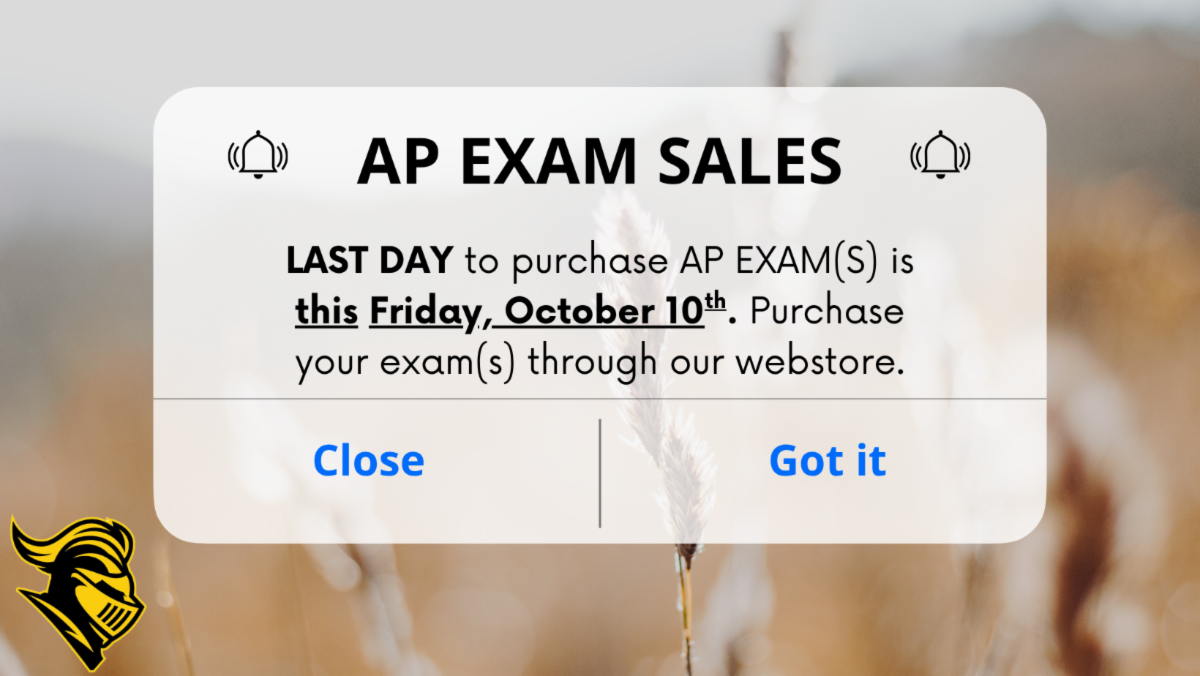Click the AP EXAM SALES heading
The height and width of the screenshot is (676, 1200).
pyautogui.click(x=600, y=160)
